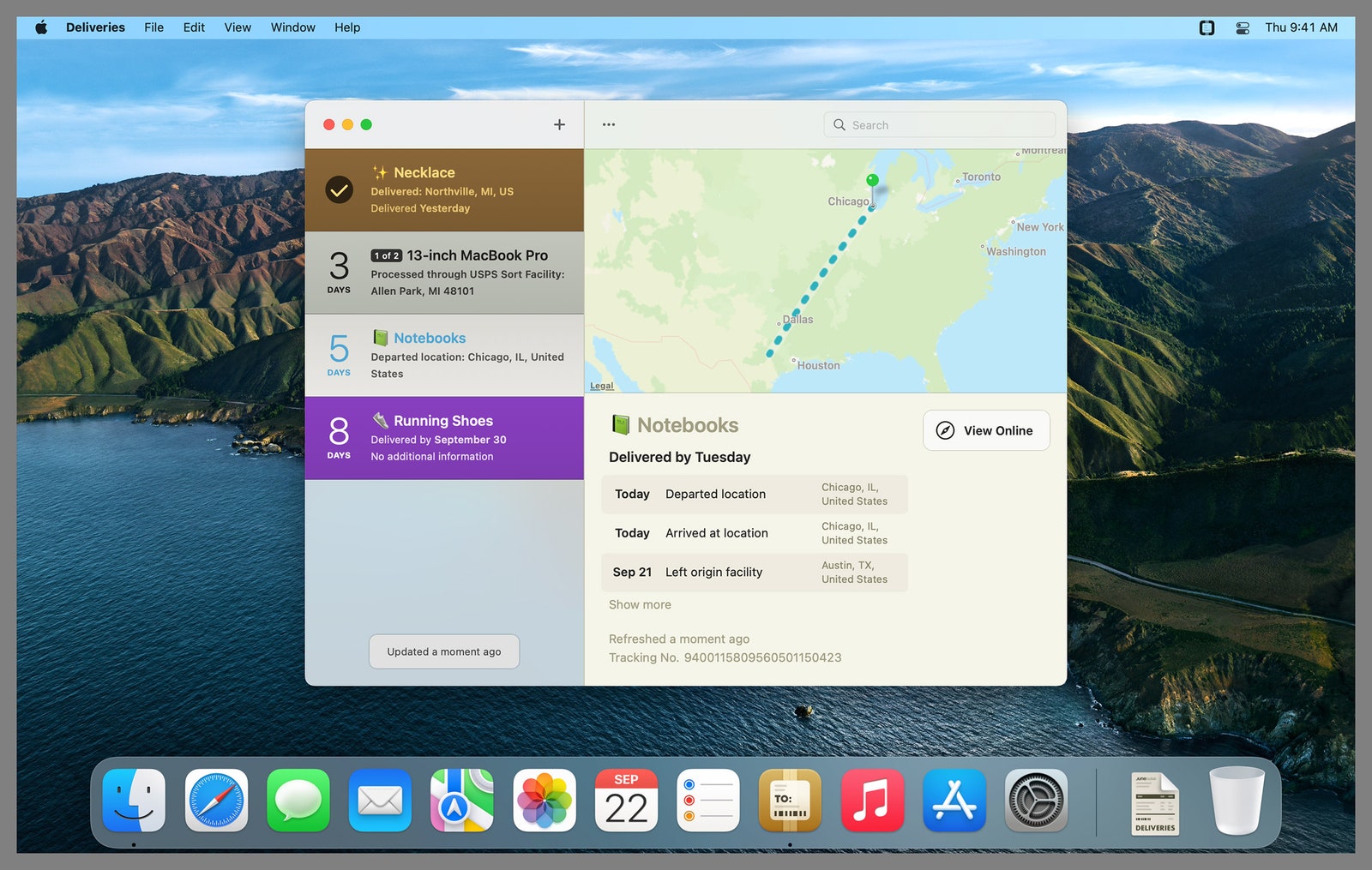1372x870 pixels.
Task: Click the menu bar clock Thu 9:41 AM
Action: point(1301,27)
